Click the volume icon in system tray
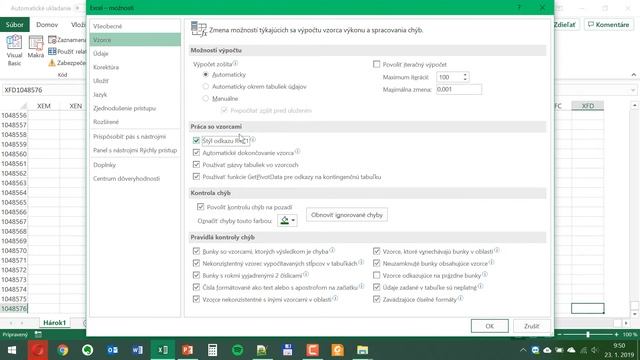 595,350
